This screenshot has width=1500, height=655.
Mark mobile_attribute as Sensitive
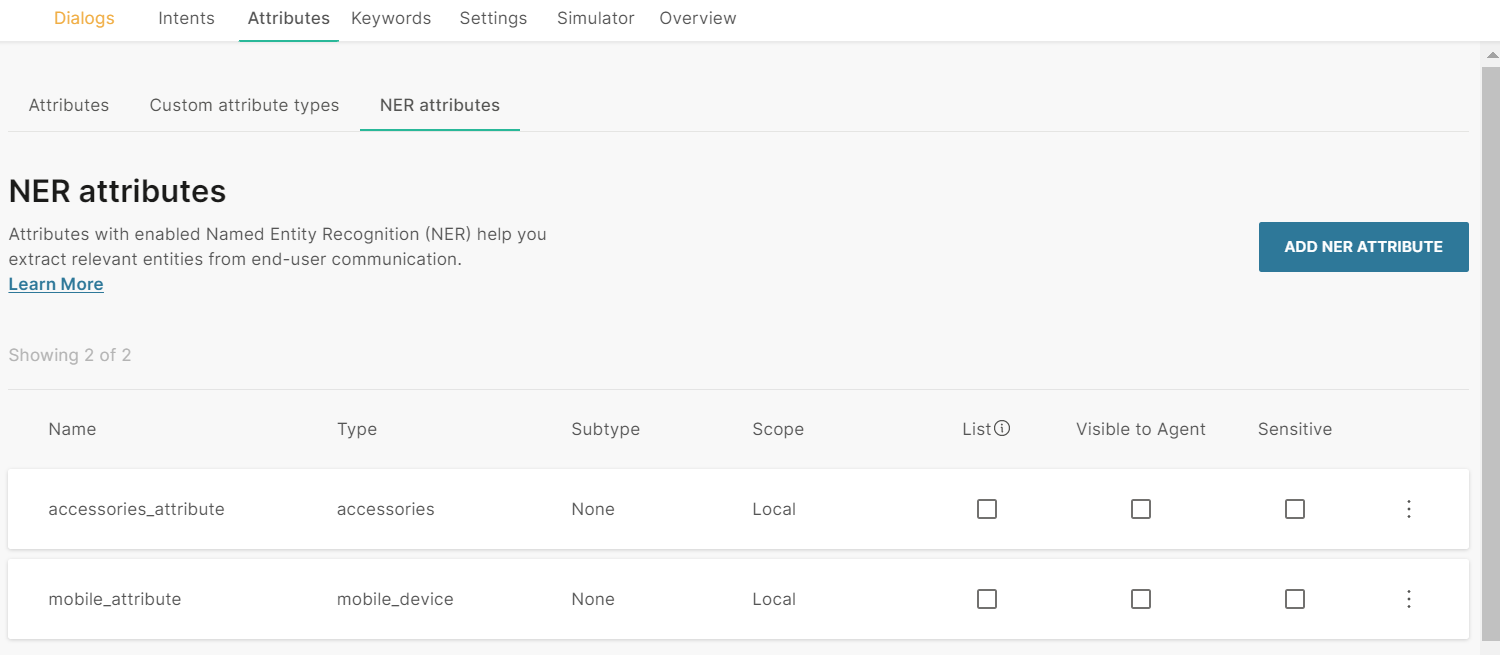click(1295, 599)
